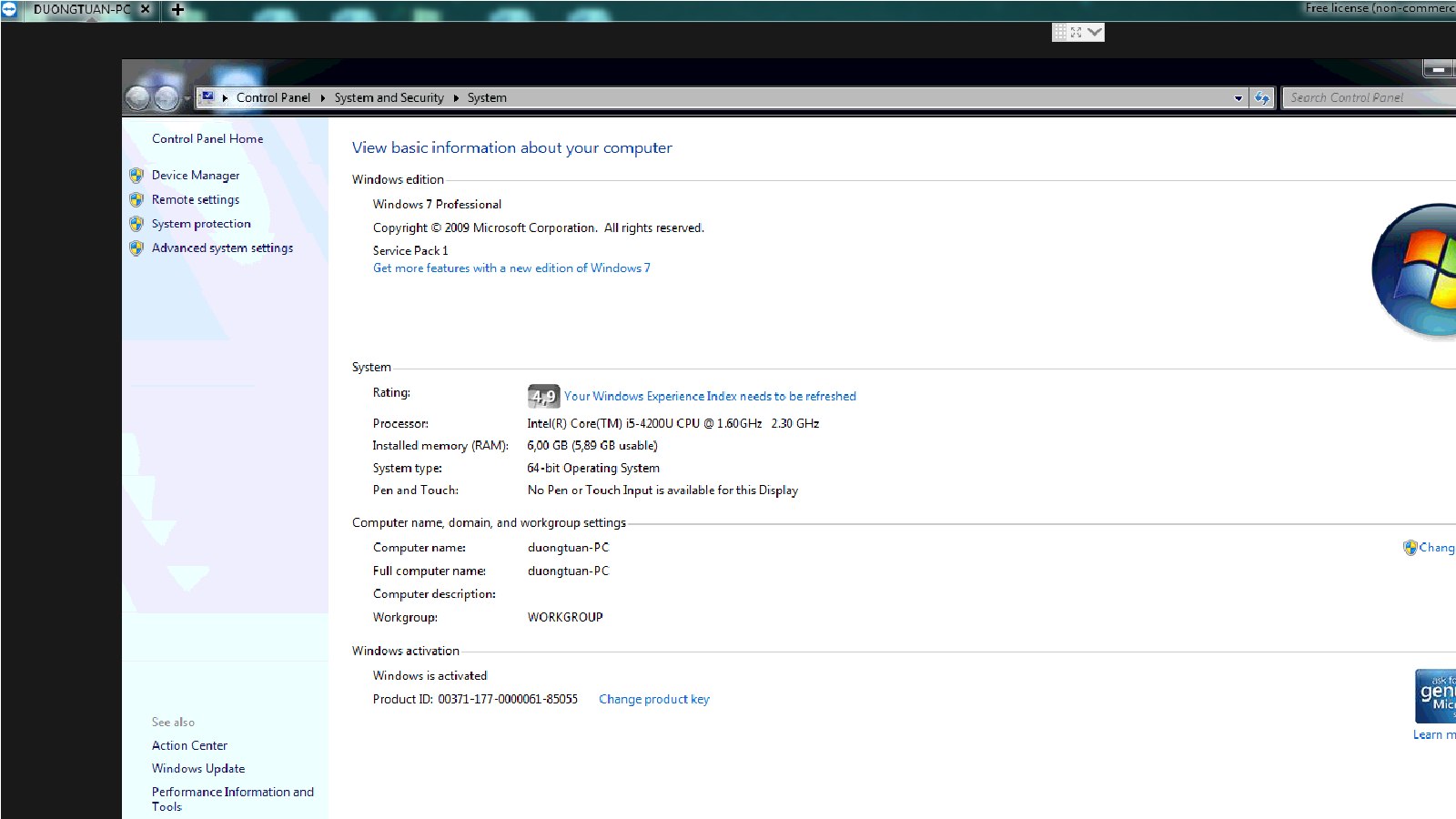Click Get more features with new edition link

pyautogui.click(x=511, y=268)
